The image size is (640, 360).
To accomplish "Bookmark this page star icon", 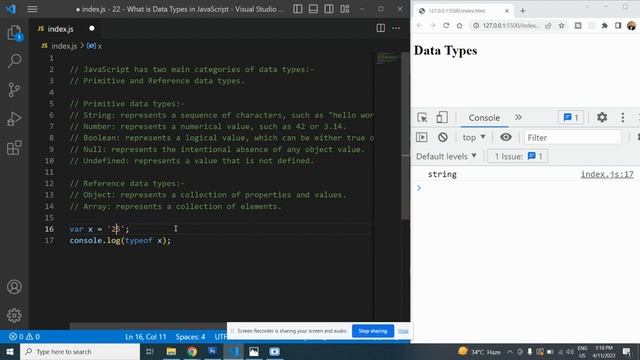I will [562, 25].
